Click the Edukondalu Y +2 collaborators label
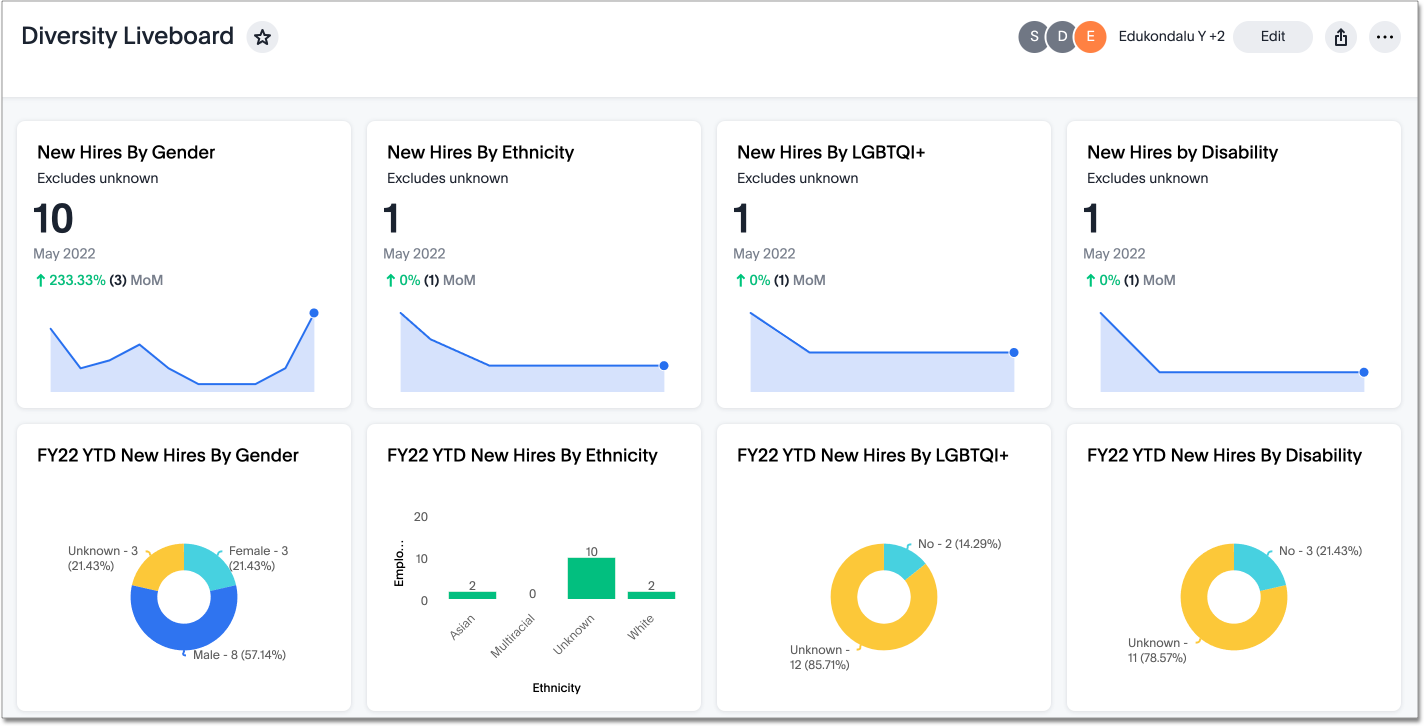The image size is (1424, 726). coord(1171,37)
